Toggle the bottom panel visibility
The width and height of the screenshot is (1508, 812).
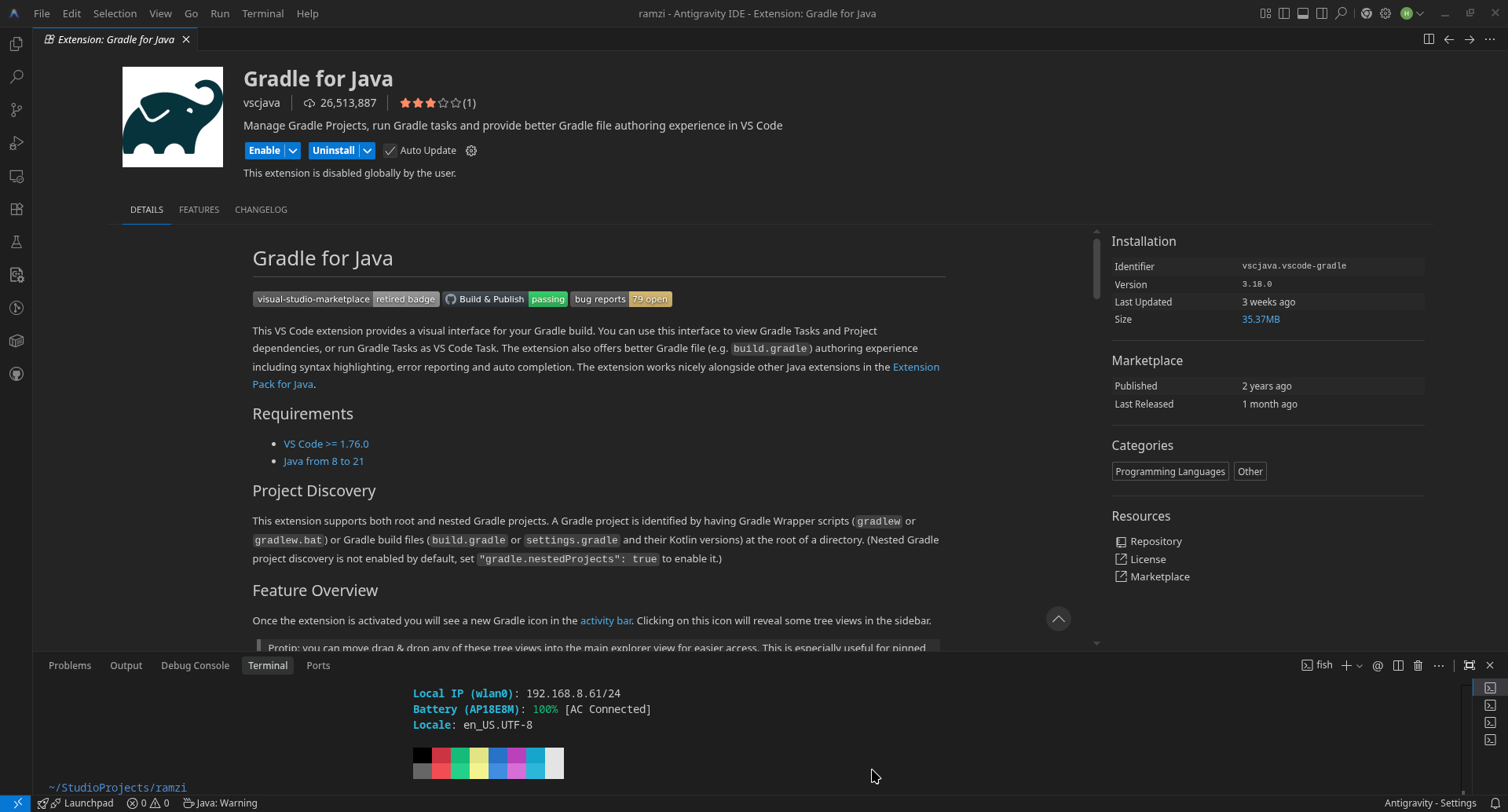[1303, 13]
